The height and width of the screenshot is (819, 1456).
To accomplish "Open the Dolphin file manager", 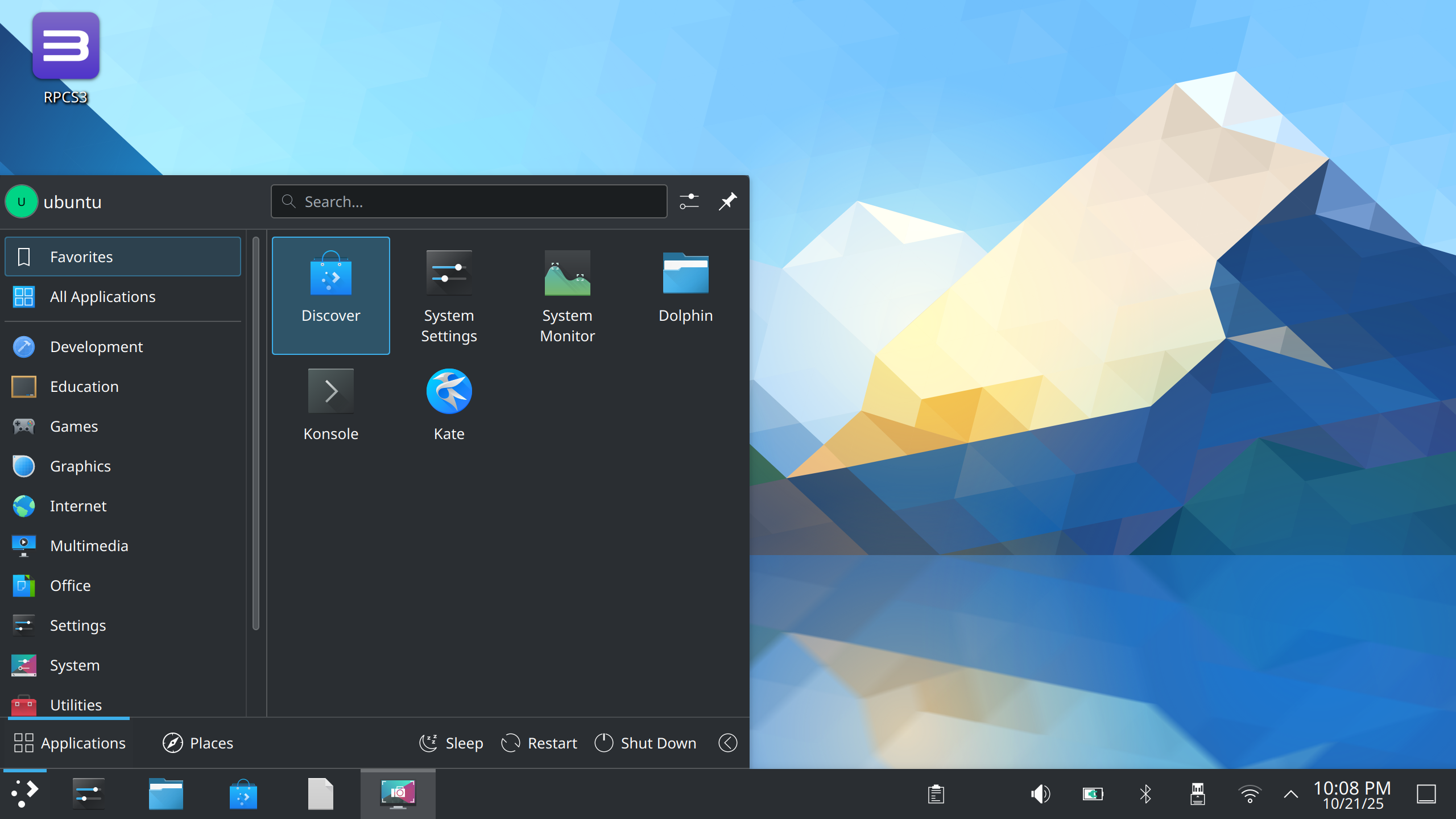I will (685, 284).
